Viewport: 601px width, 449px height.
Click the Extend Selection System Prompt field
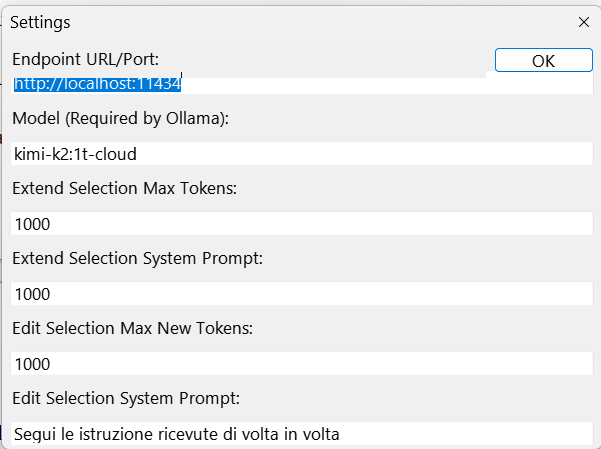(300, 294)
